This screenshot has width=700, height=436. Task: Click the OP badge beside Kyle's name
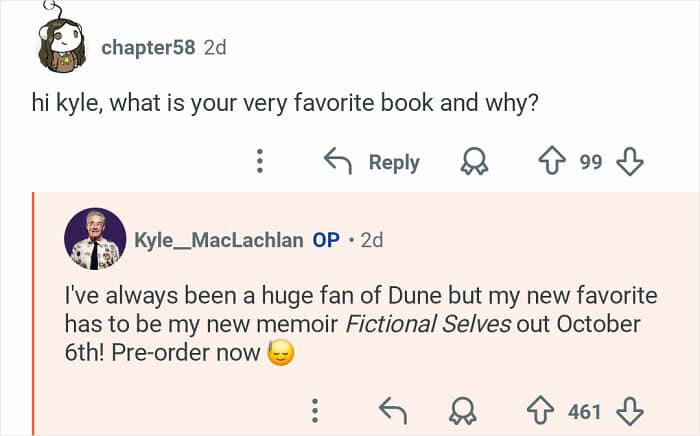pos(326,240)
